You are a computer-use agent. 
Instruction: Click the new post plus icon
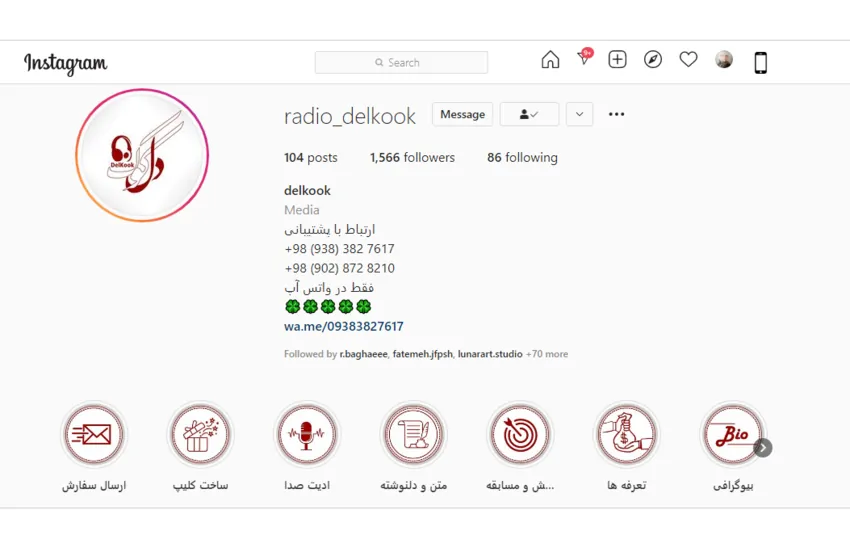pos(618,60)
